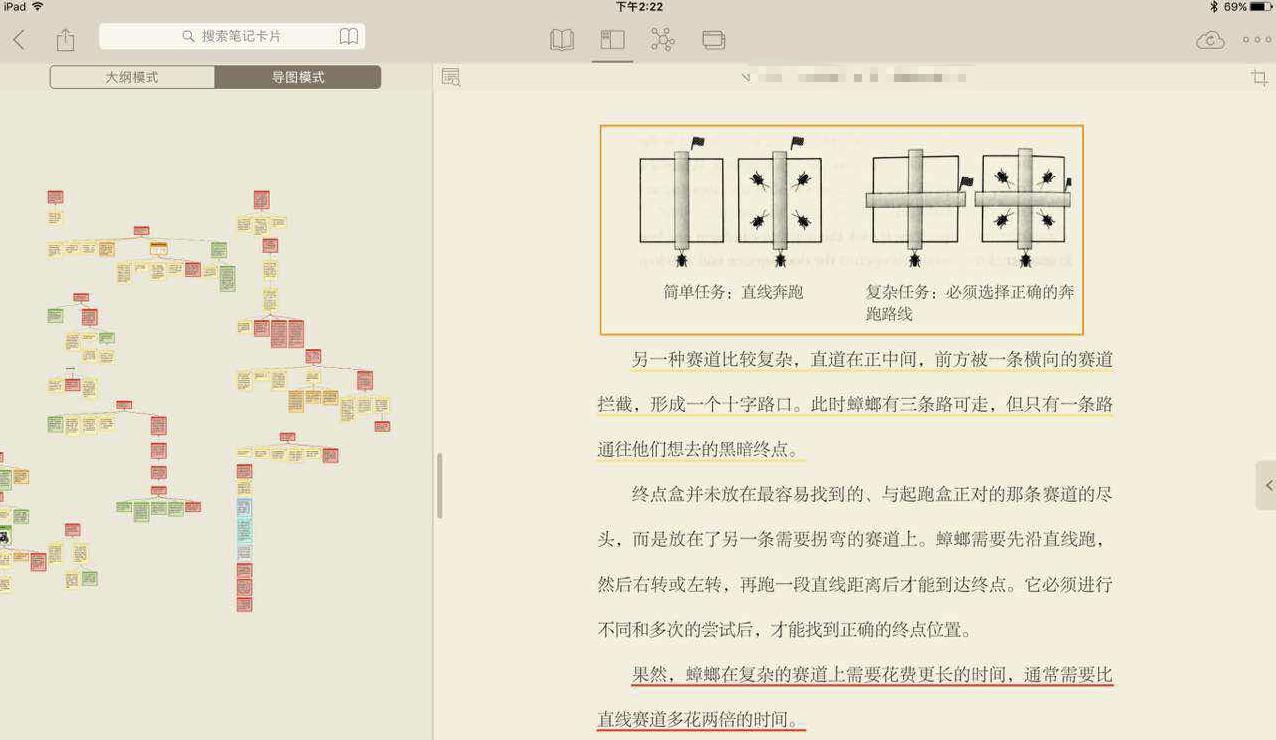Open the crop/clip selection tool

pyautogui.click(x=1258, y=77)
